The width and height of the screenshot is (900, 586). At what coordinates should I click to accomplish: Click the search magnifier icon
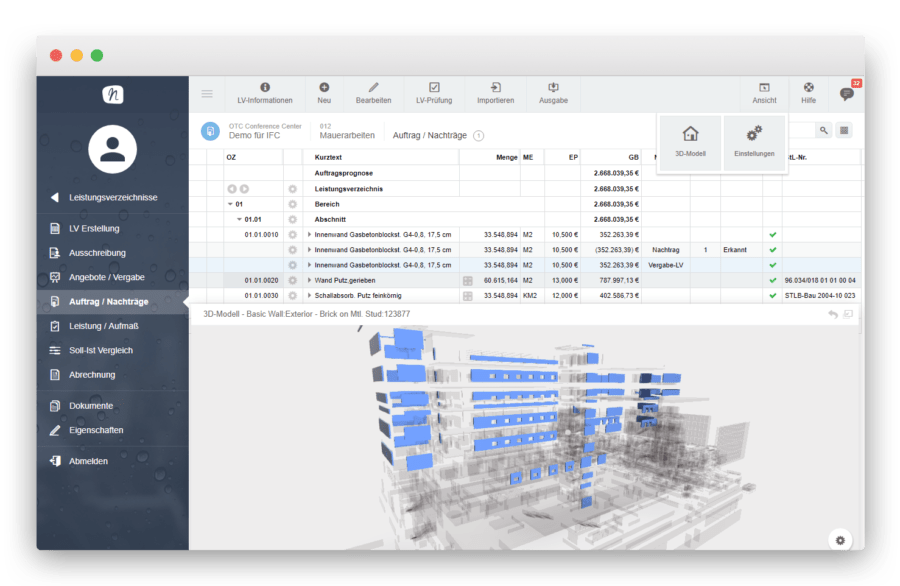824,130
